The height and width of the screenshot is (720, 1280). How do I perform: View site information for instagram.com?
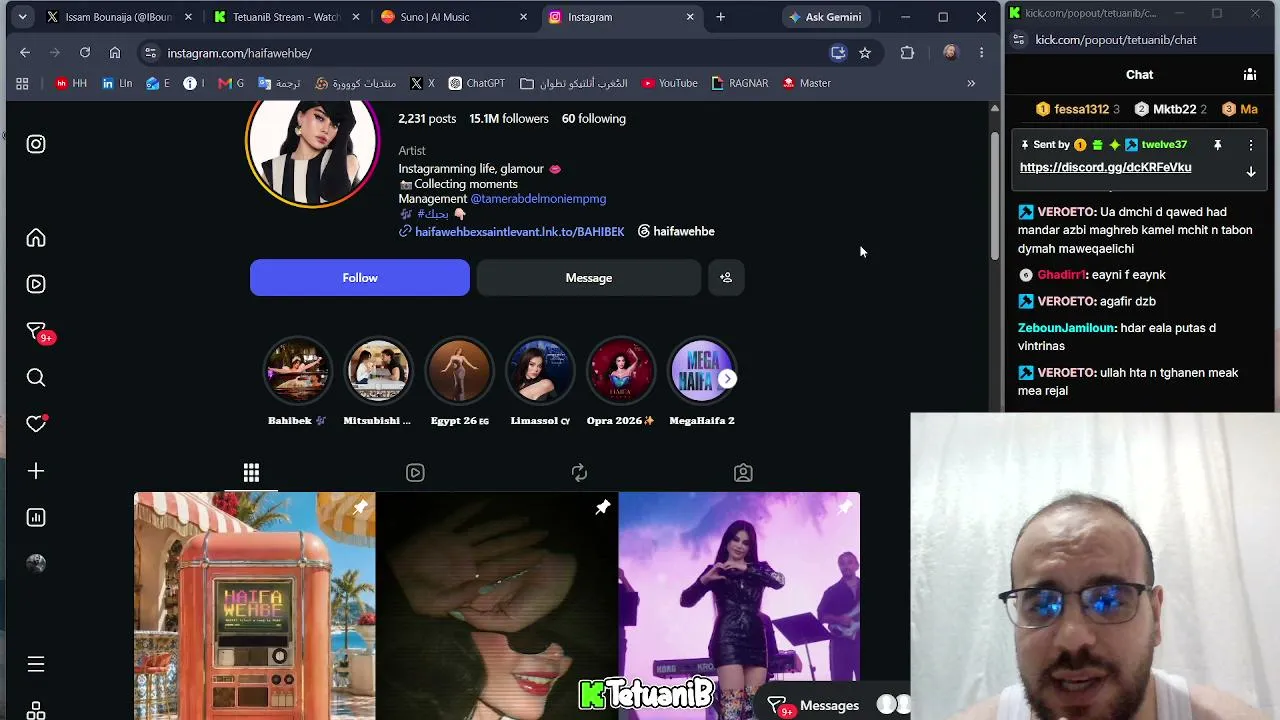click(x=150, y=53)
